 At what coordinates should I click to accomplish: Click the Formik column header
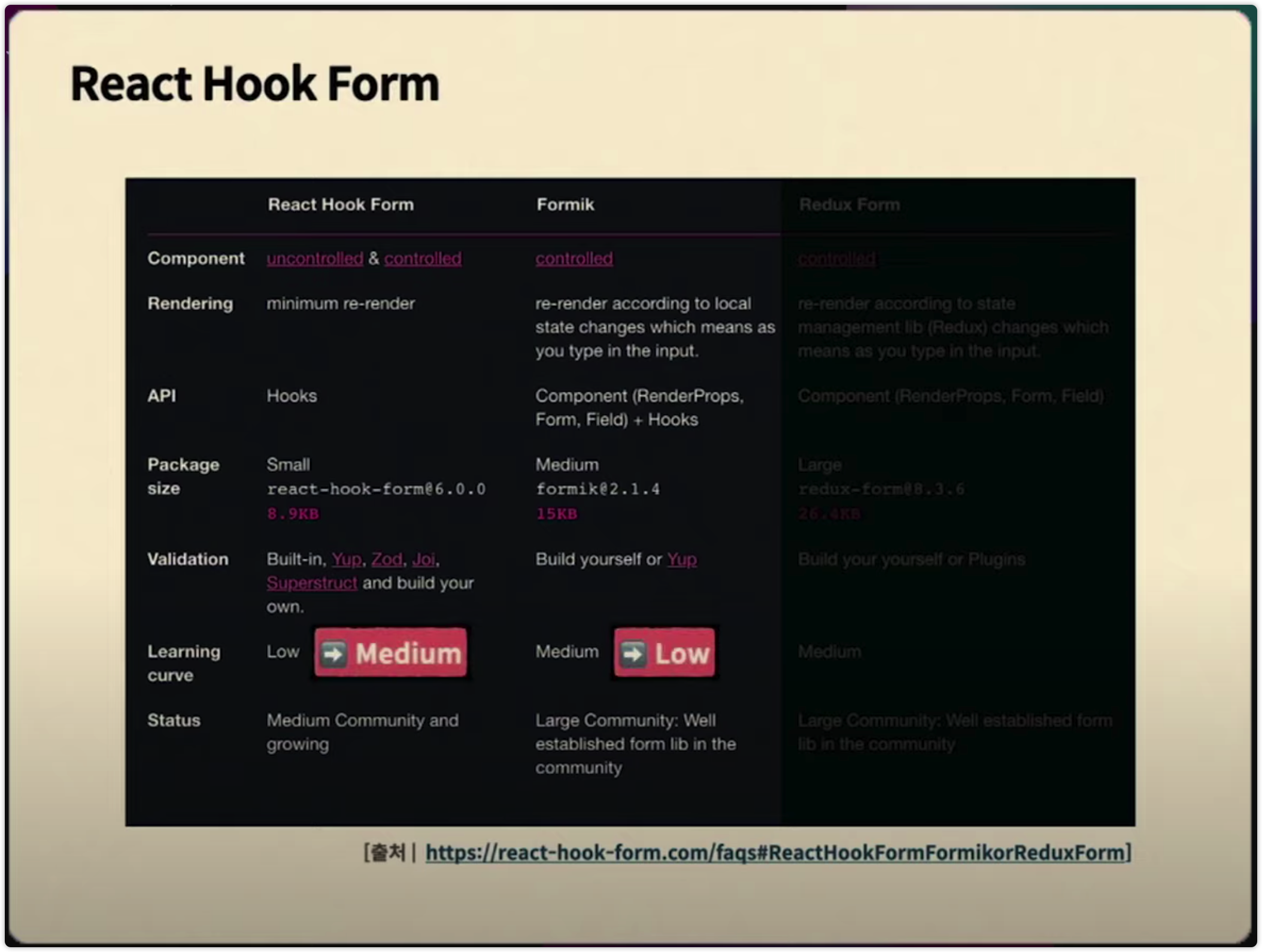coord(565,205)
